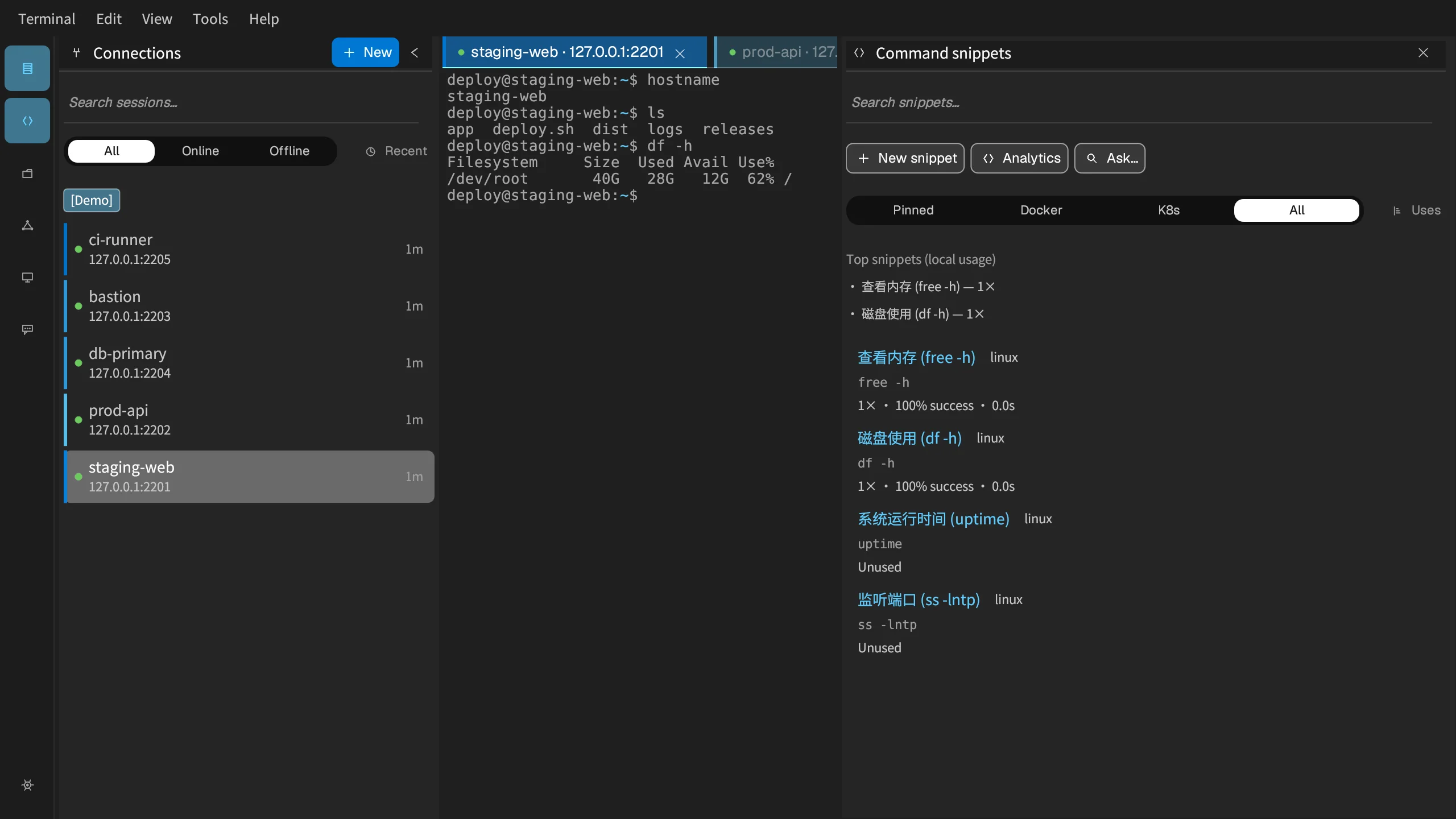The height and width of the screenshot is (819, 1456).
Task: Open the sessions list sidebar icon
Action: [27, 68]
